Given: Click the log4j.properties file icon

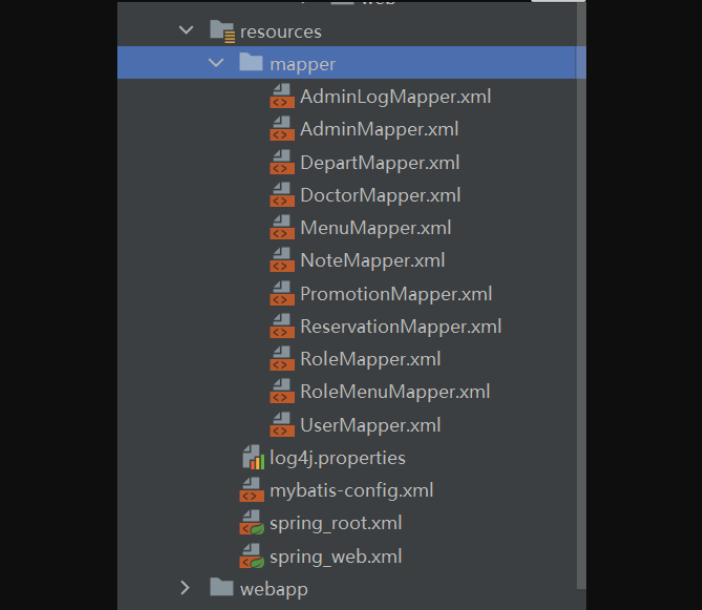Looking at the screenshot, I should click(x=252, y=458).
